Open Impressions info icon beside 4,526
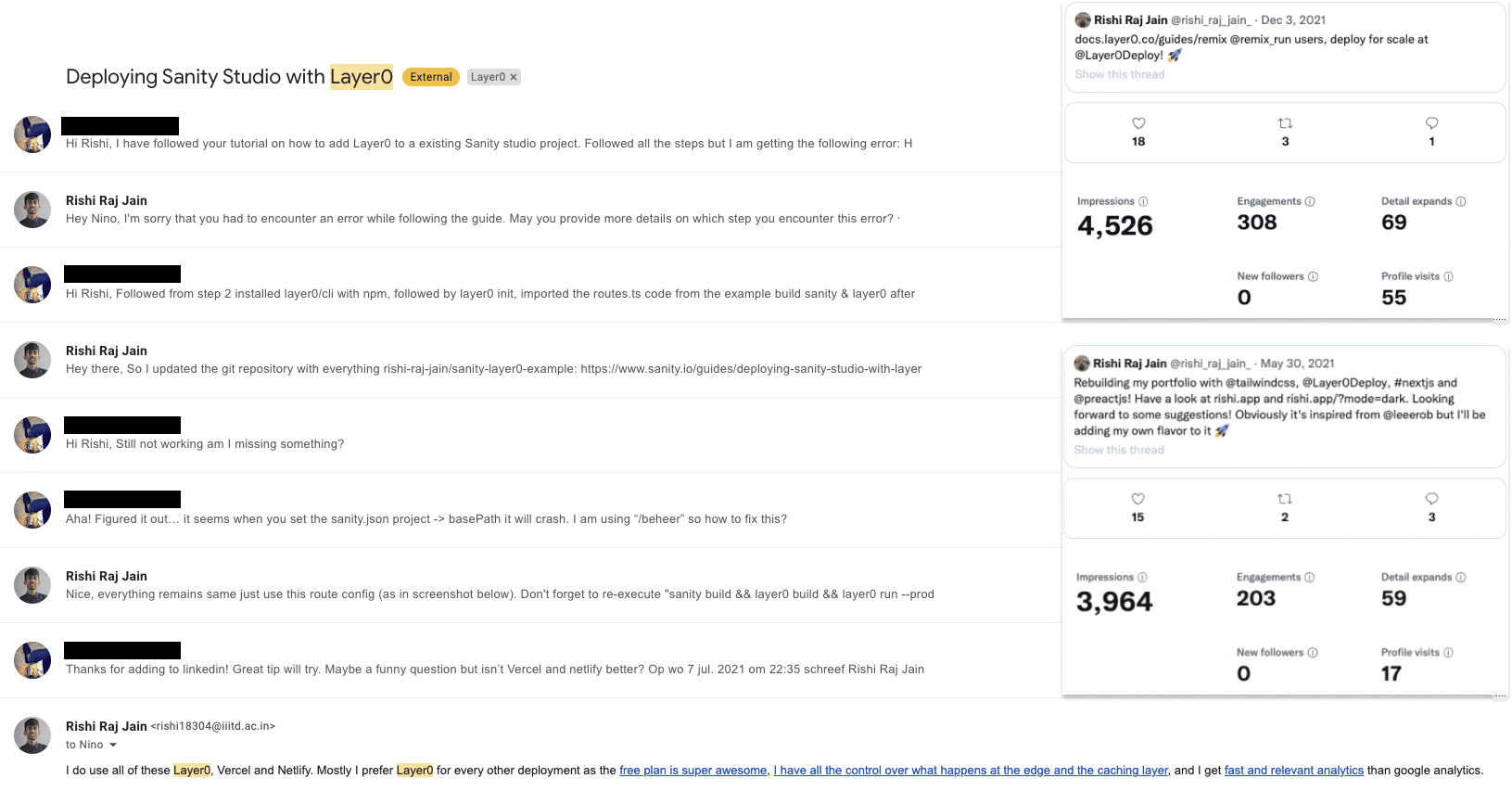This screenshot has height=791, width=1512. click(1143, 201)
